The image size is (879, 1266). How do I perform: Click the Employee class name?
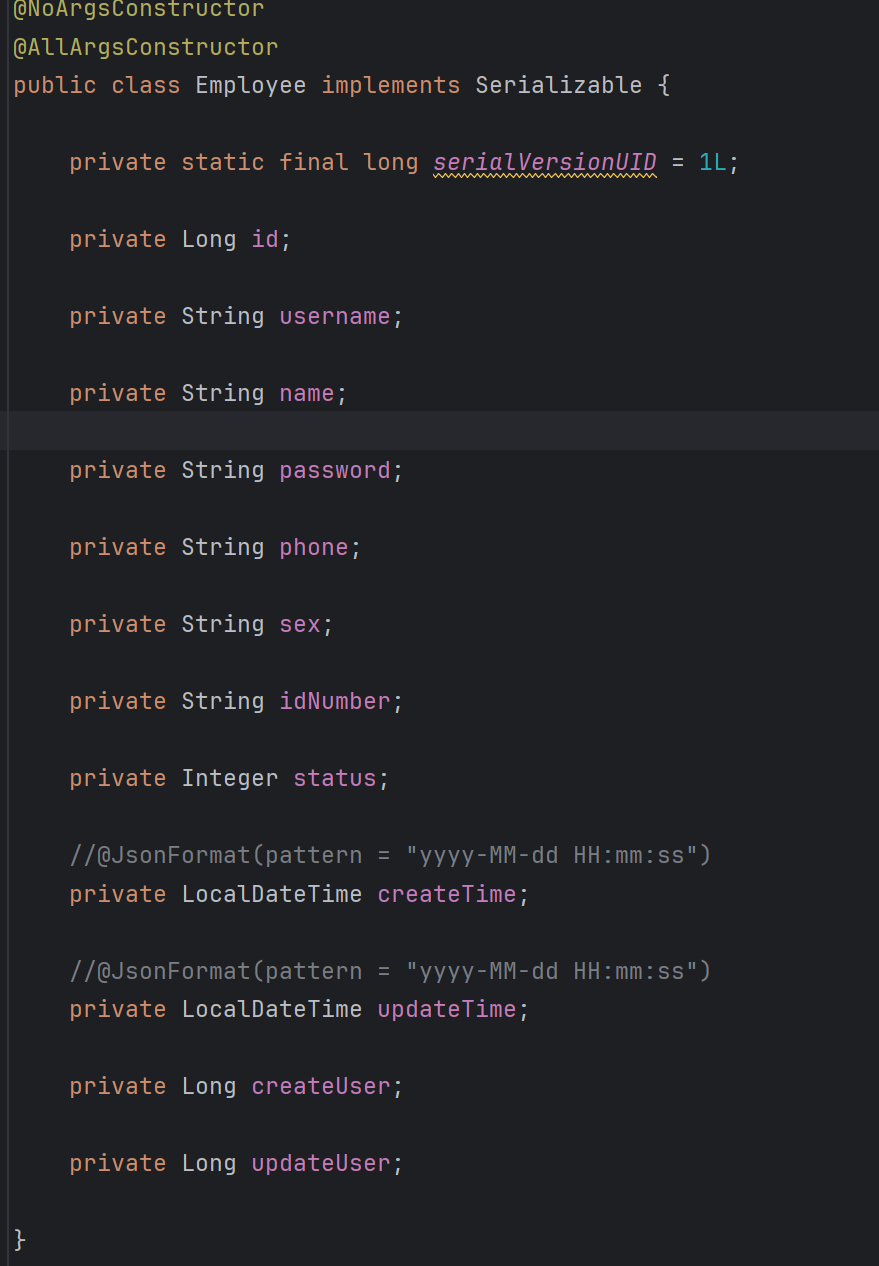251,85
